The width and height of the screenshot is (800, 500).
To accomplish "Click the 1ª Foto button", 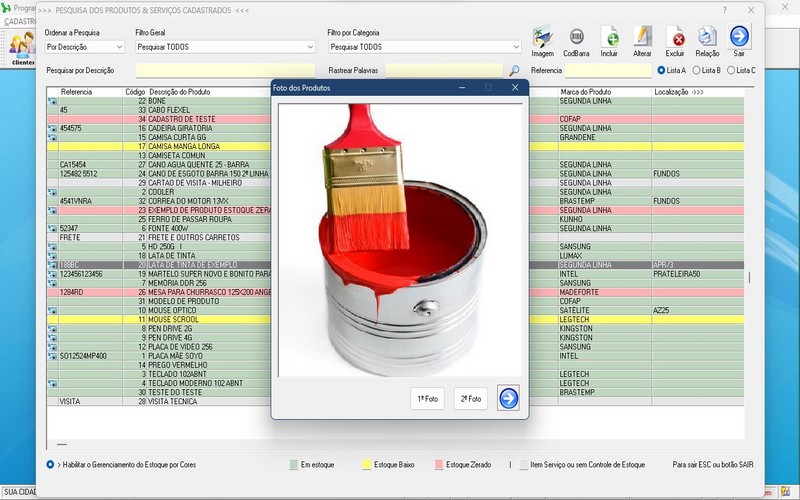I will [x=427, y=399].
